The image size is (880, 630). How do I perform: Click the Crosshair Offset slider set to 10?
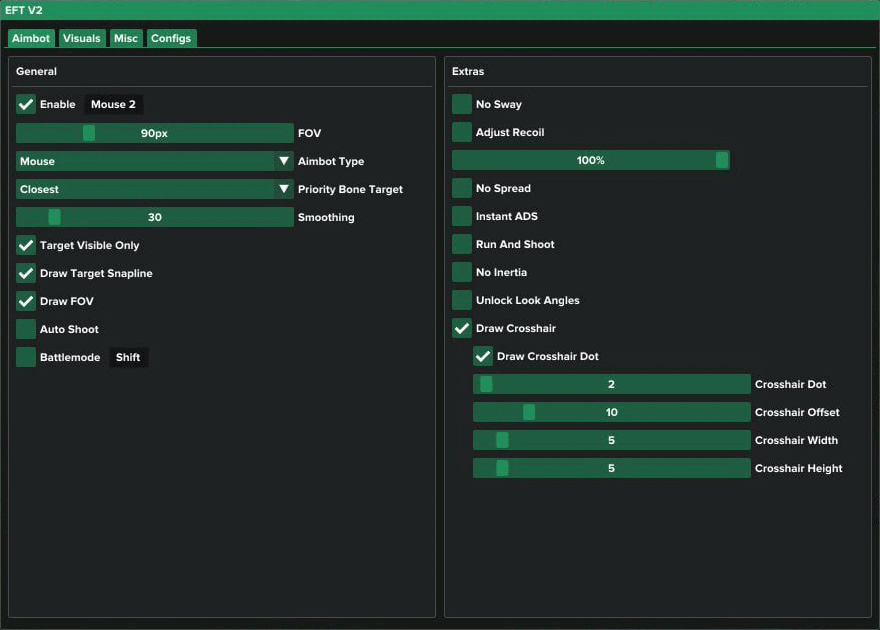click(x=611, y=412)
